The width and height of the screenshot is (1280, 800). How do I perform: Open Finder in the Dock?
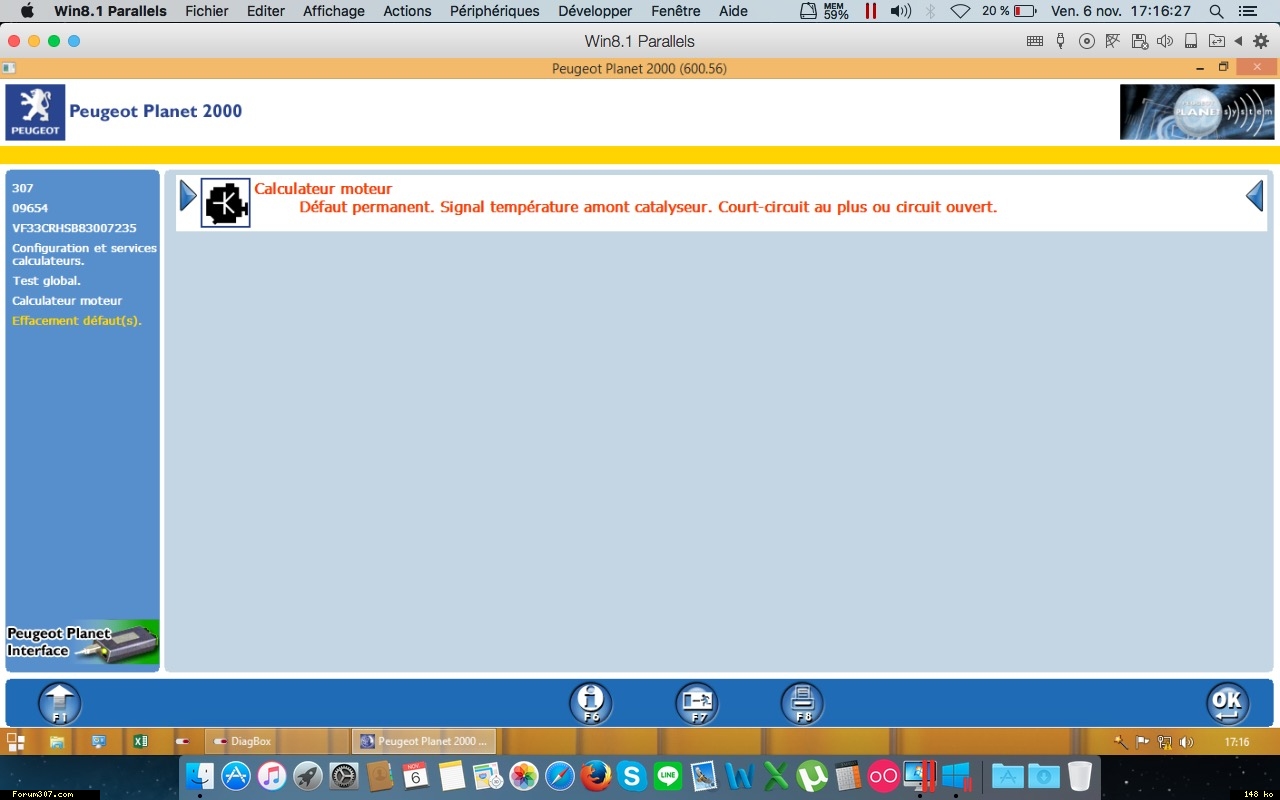(x=200, y=776)
